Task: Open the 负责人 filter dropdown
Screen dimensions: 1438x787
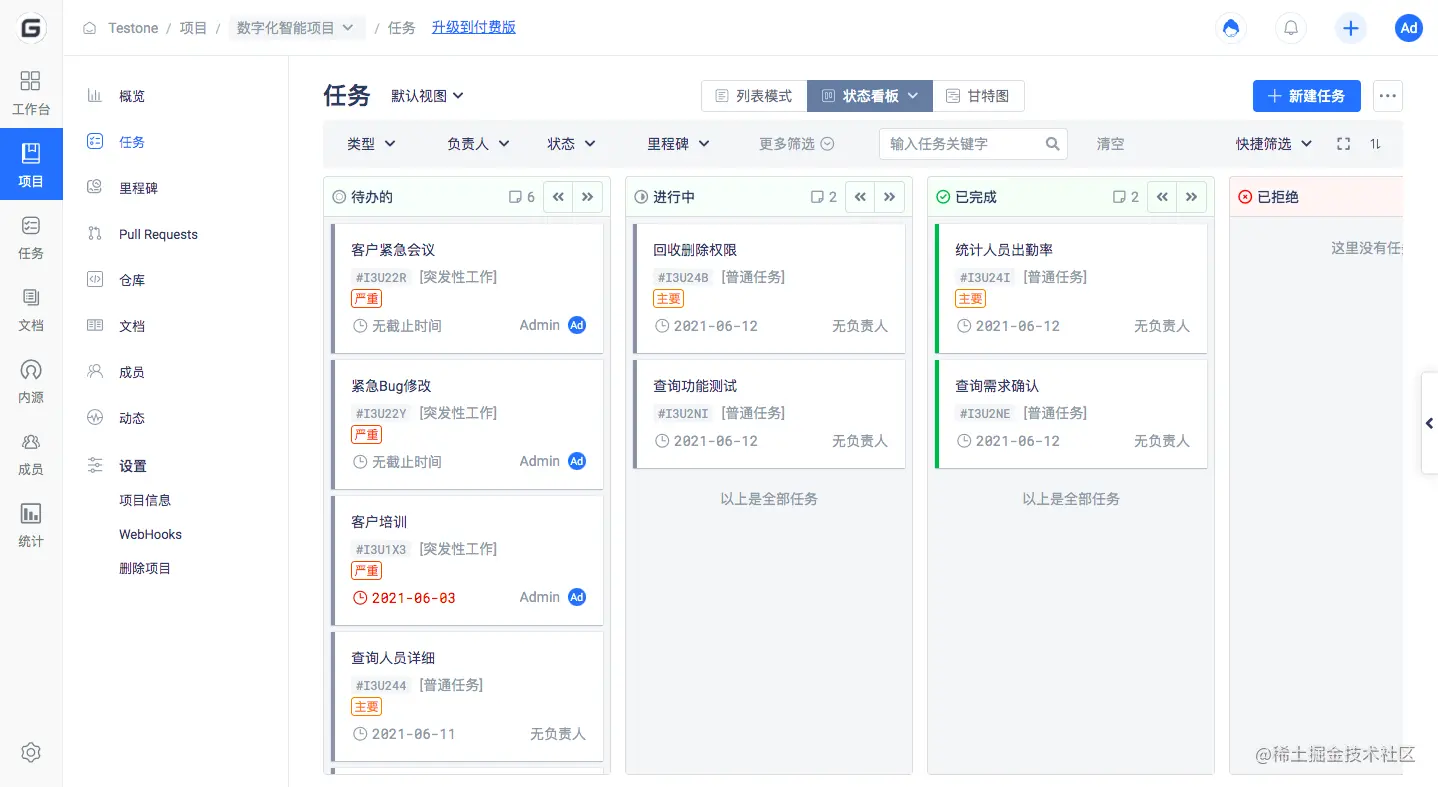Action: [x=478, y=144]
